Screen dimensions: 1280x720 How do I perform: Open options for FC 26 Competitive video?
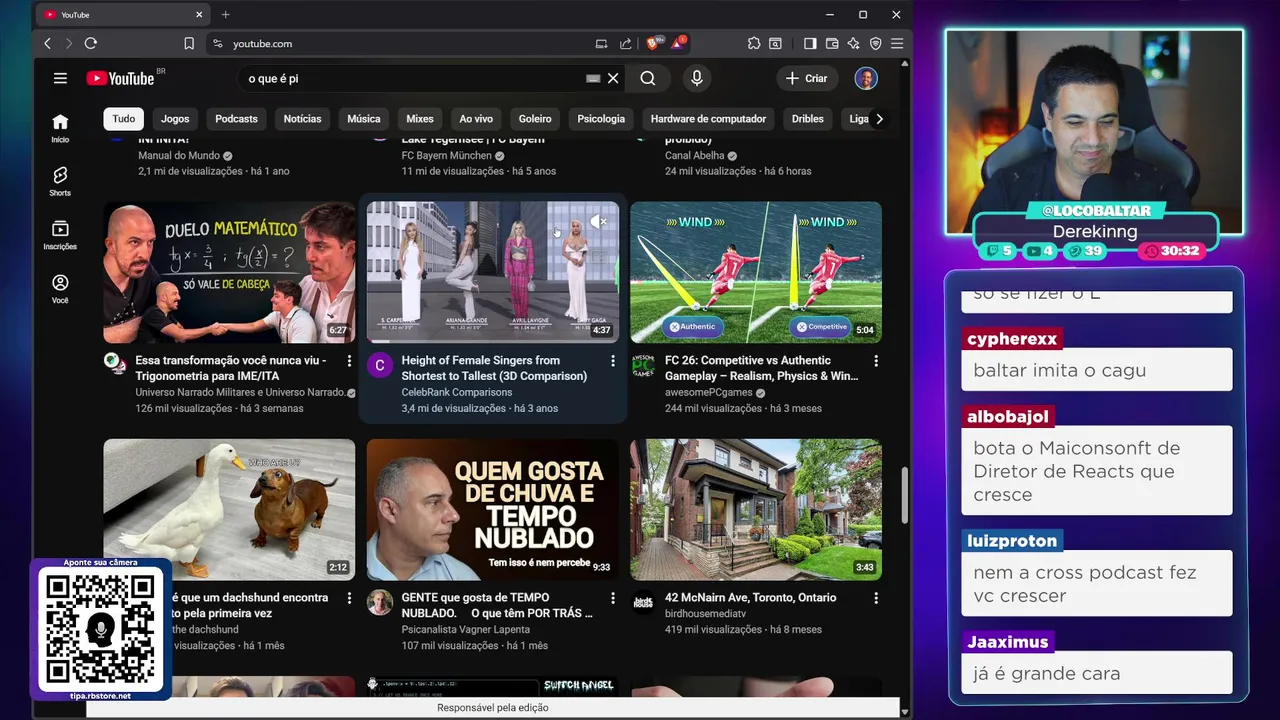click(x=876, y=360)
